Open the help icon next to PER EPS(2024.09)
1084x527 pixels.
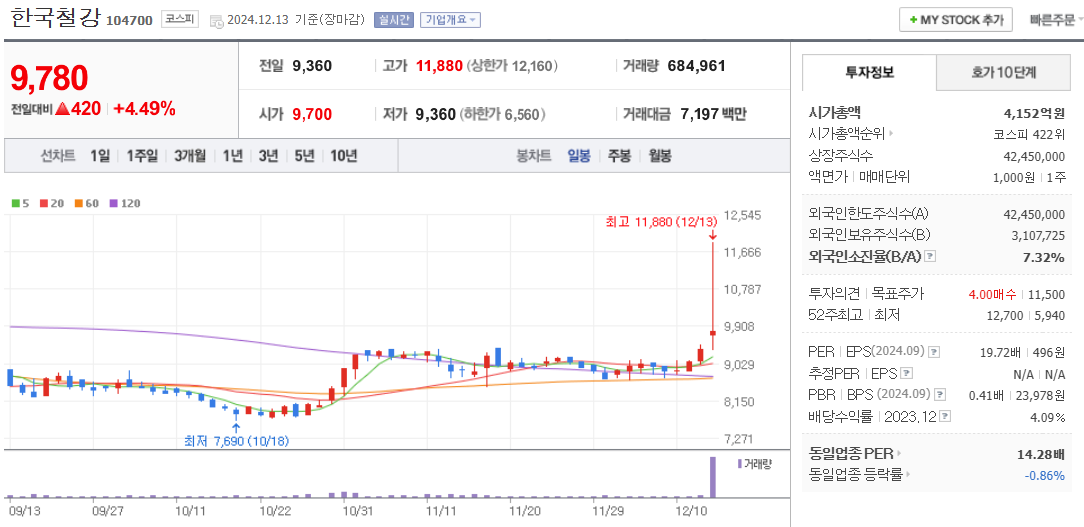tap(934, 352)
